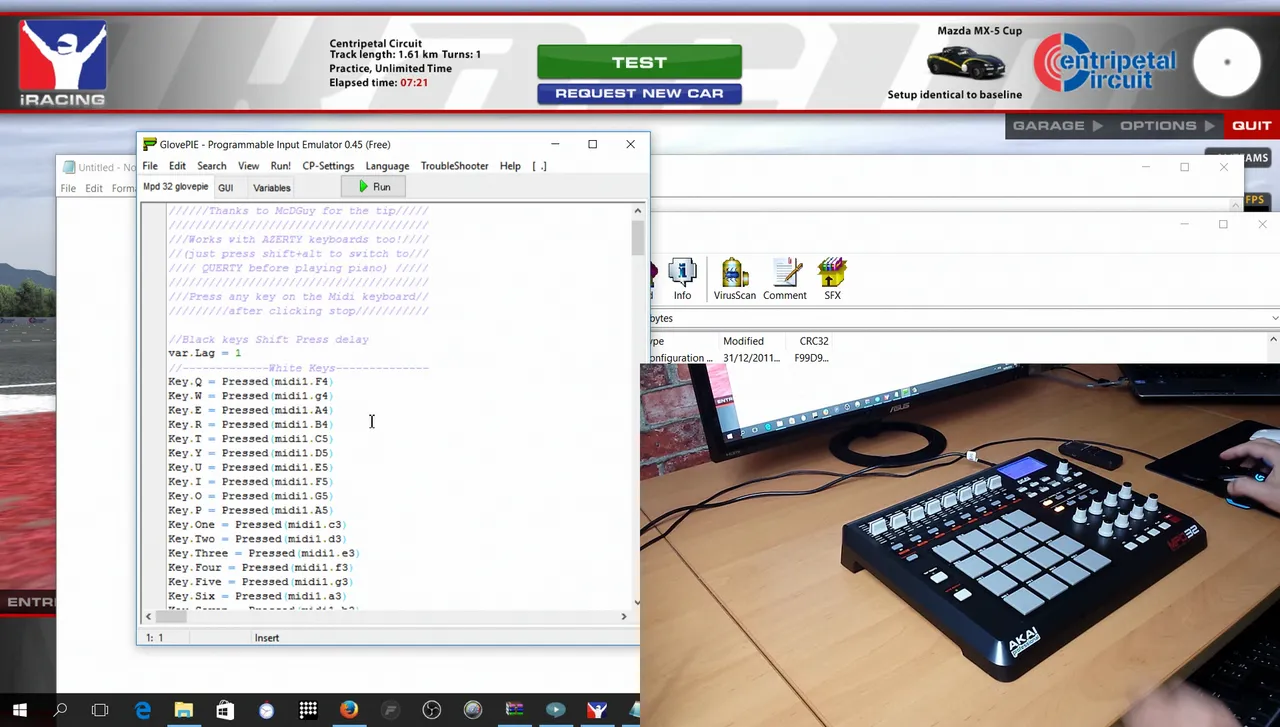Open the Language menu in GlovePIE
This screenshot has width=1280, height=727.
pos(387,166)
